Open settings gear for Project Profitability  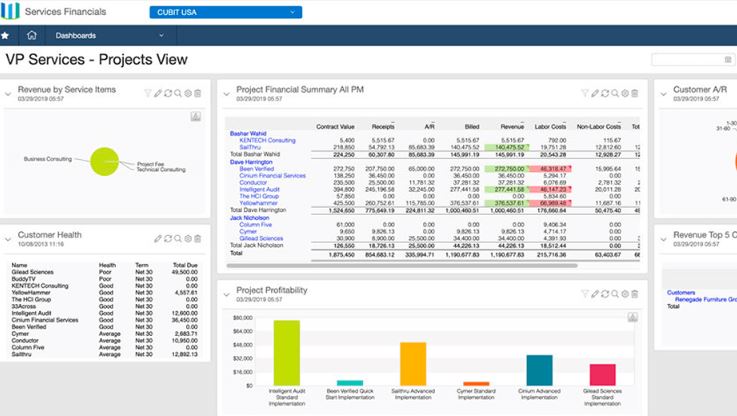(625, 294)
